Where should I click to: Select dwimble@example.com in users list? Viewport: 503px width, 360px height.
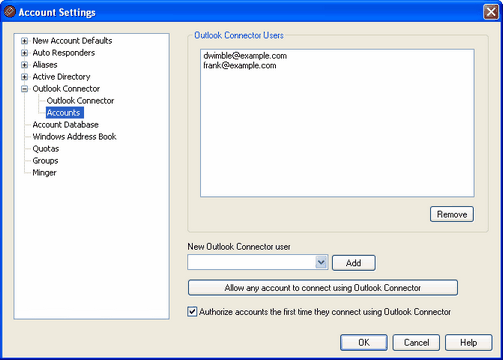[245, 56]
